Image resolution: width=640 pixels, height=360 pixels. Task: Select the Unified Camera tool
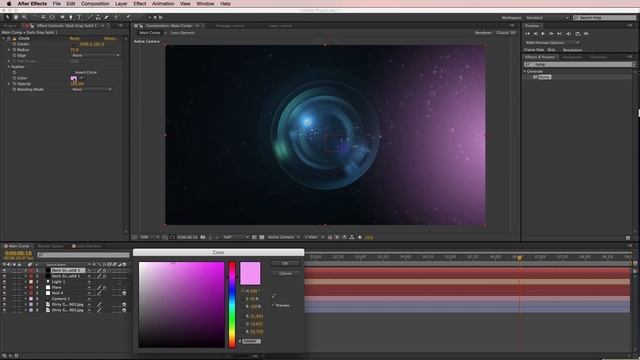(43, 17)
